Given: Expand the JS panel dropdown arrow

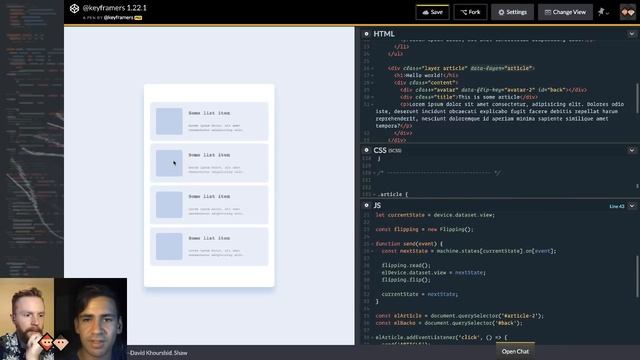Looking at the screenshot, I should pyautogui.click(x=631, y=206).
